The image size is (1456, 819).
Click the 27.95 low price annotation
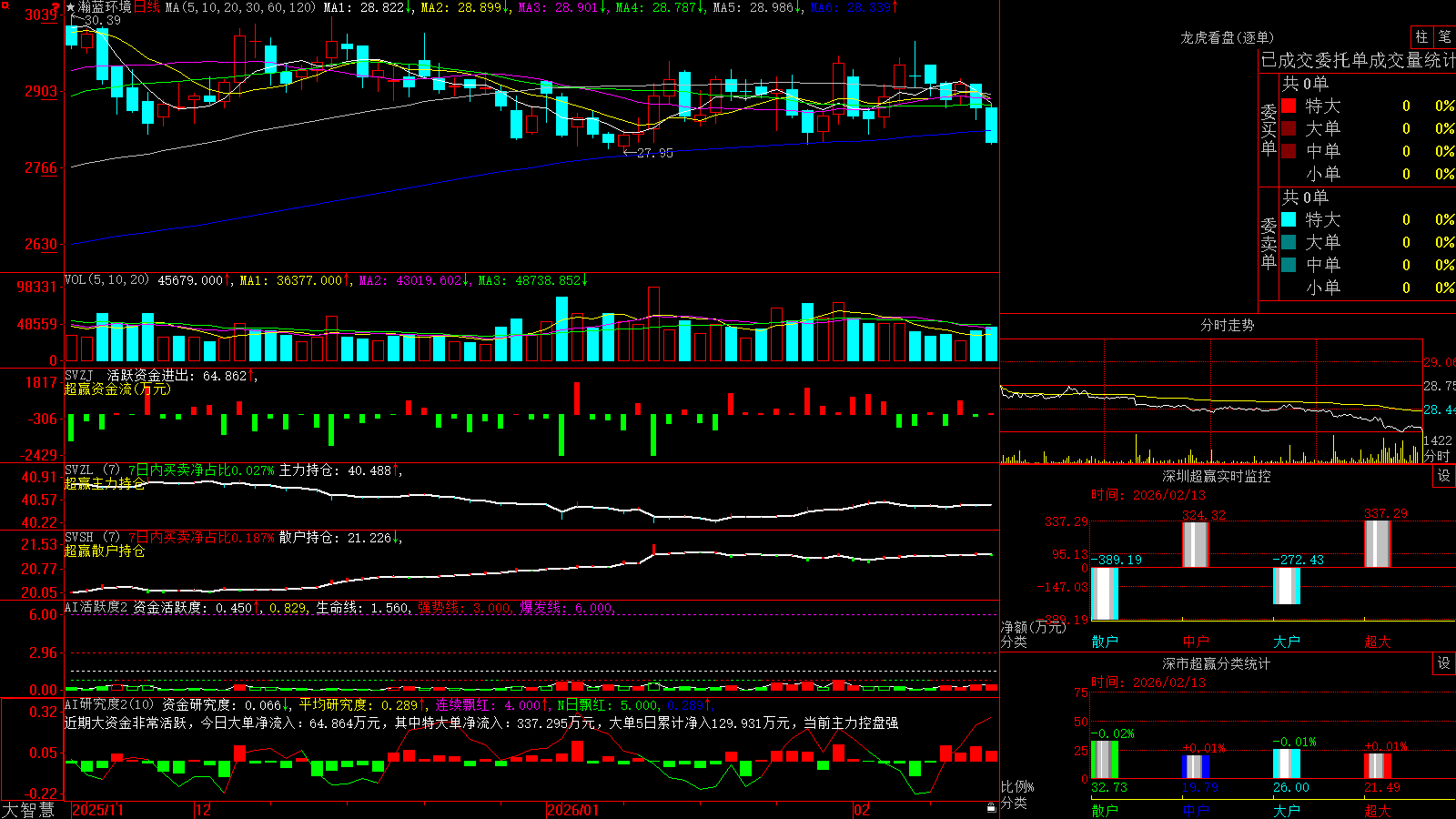[655, 153]
